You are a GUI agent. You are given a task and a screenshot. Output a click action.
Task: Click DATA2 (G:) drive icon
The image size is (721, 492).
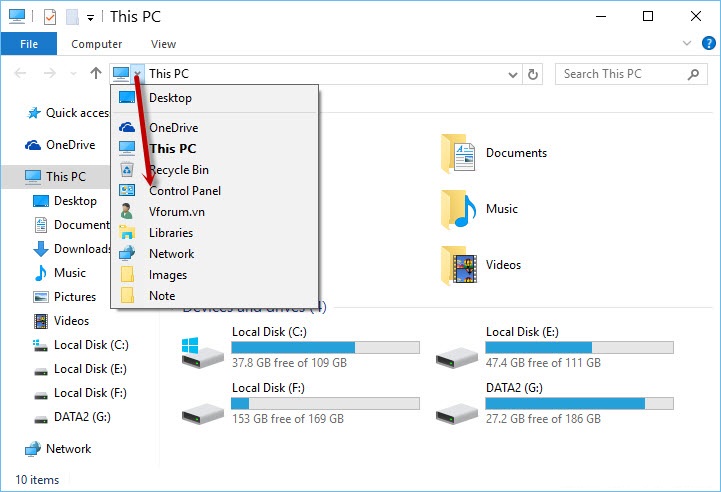click(x=457, y=413)
